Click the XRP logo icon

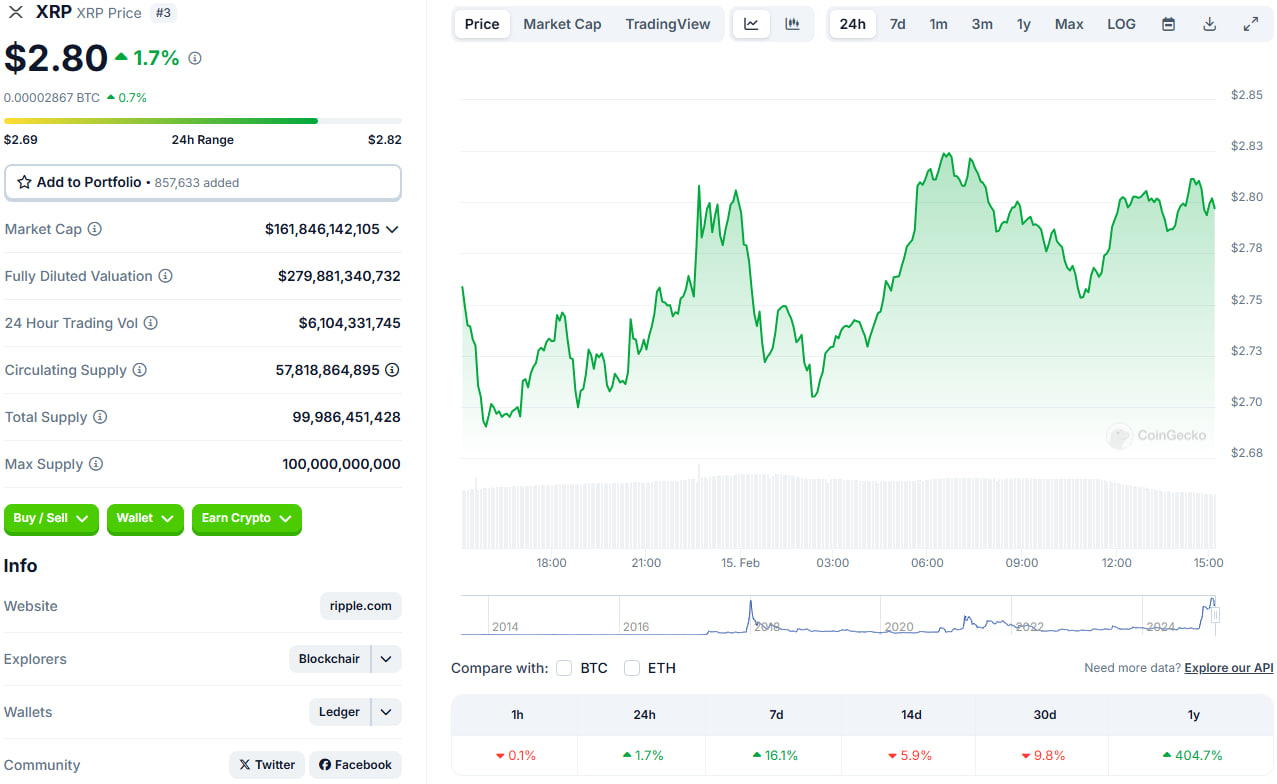(16, 13)
